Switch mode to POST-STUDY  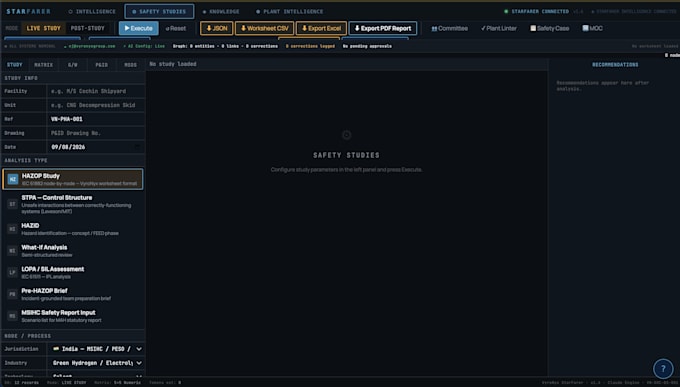pos(88,28)
